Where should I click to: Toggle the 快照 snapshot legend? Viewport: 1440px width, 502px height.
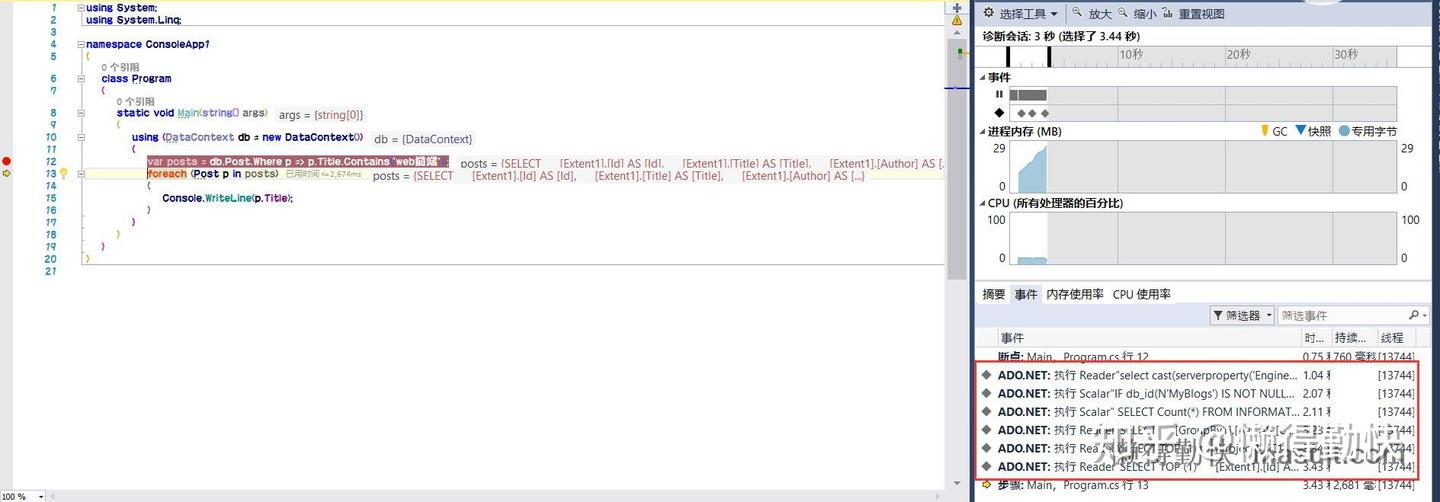1313,131
